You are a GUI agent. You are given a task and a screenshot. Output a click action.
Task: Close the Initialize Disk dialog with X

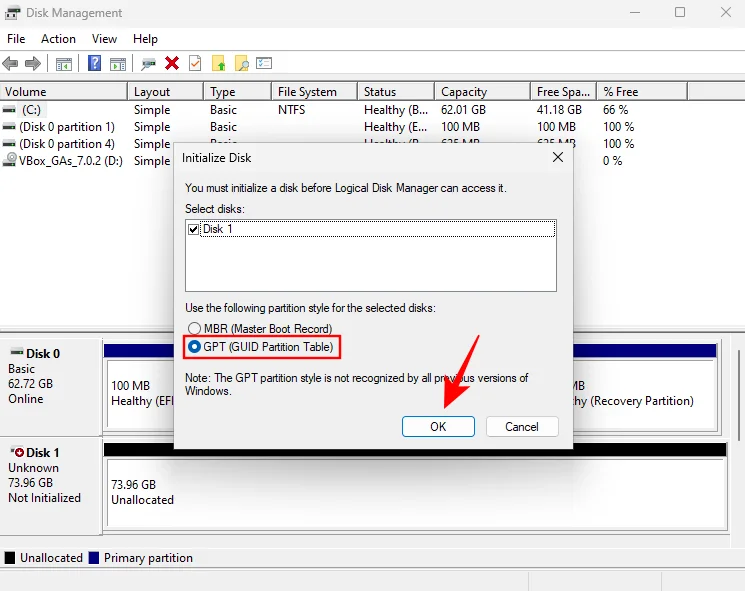coord(558,157)
